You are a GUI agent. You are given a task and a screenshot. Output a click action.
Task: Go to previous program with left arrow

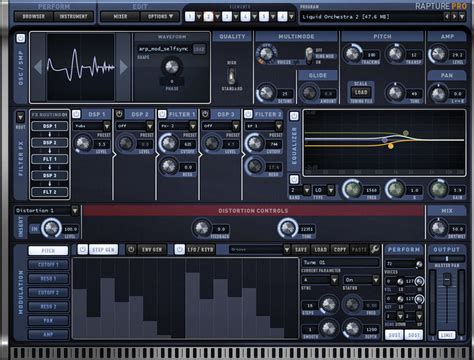coord(447,16)
